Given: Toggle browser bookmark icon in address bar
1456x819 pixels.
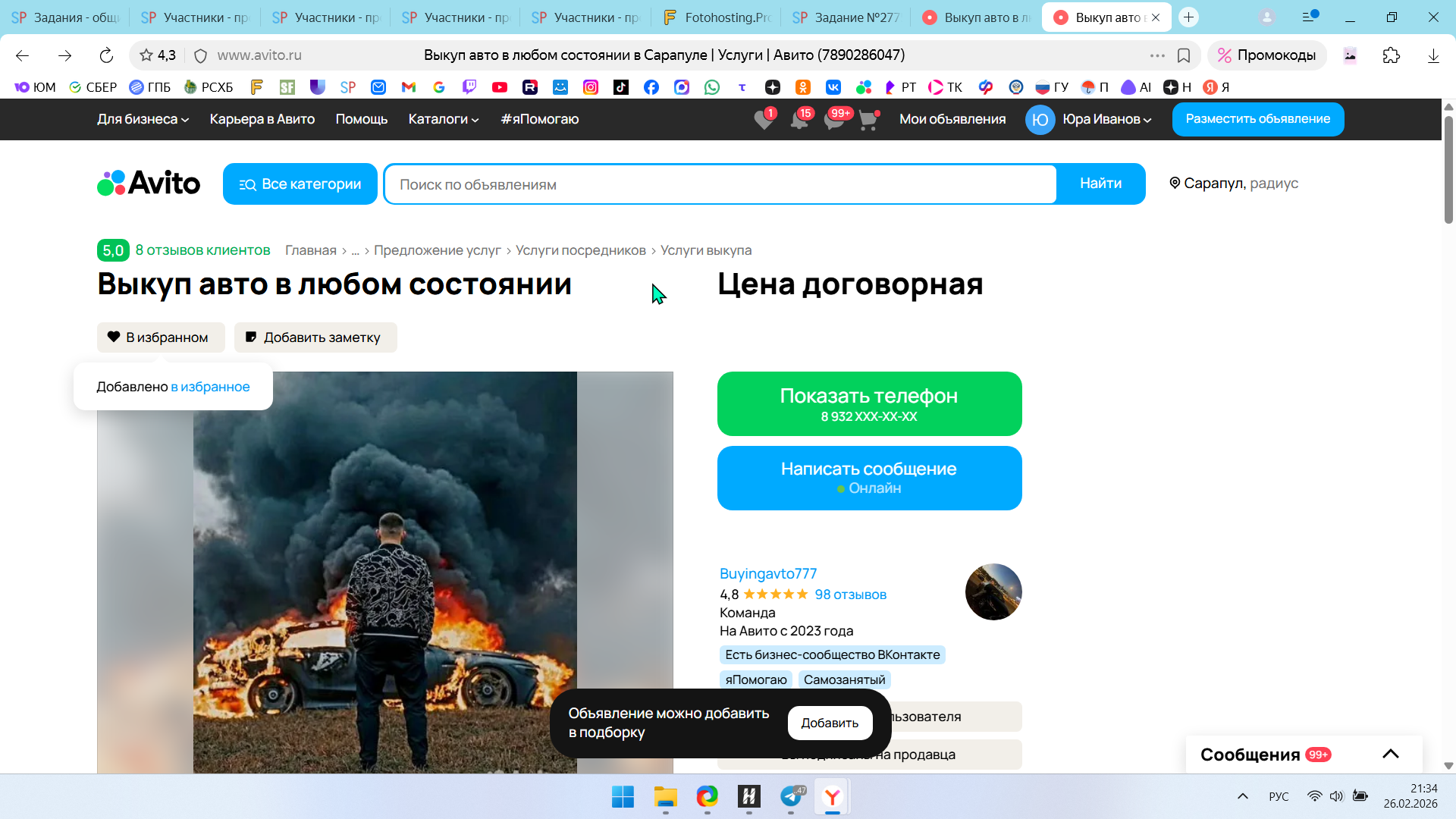Looking at the screenshot, I should (1184, 55).
